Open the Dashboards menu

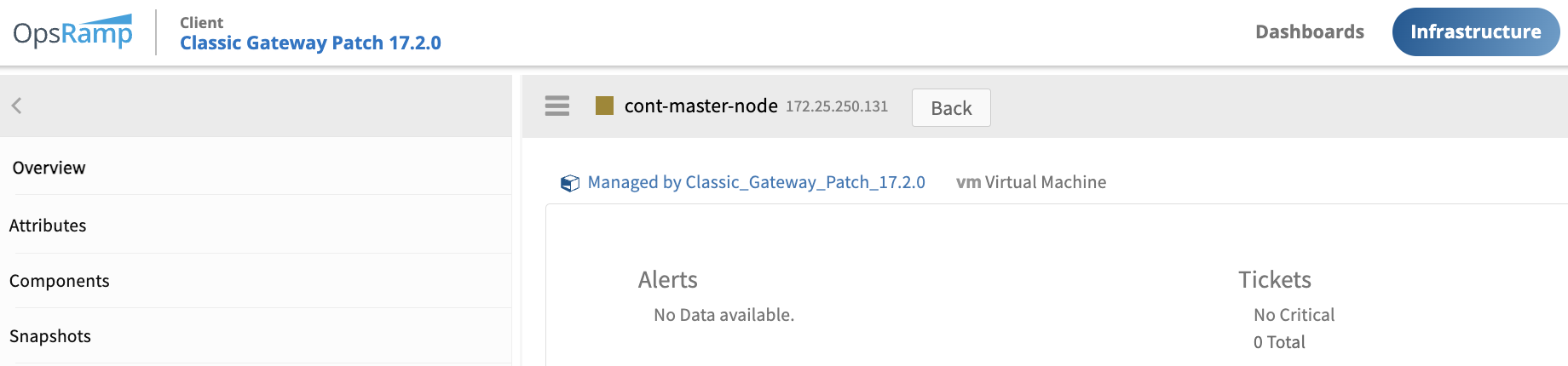(1309, 32)
